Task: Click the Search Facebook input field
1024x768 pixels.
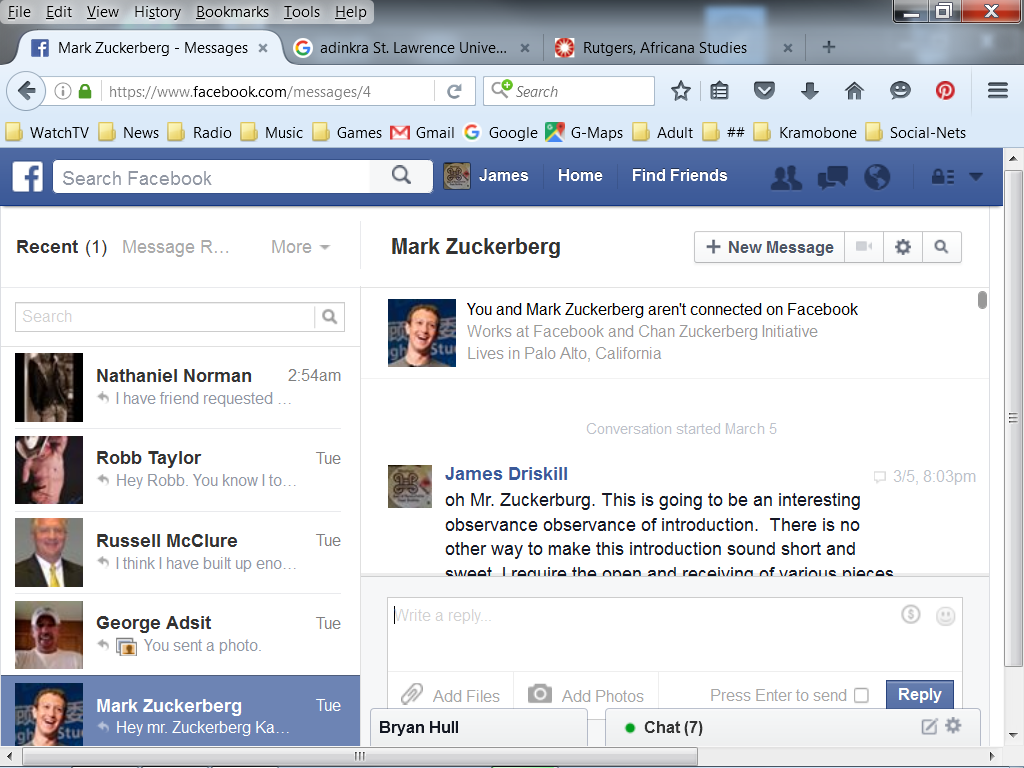Action: click(x=212, y=176)
